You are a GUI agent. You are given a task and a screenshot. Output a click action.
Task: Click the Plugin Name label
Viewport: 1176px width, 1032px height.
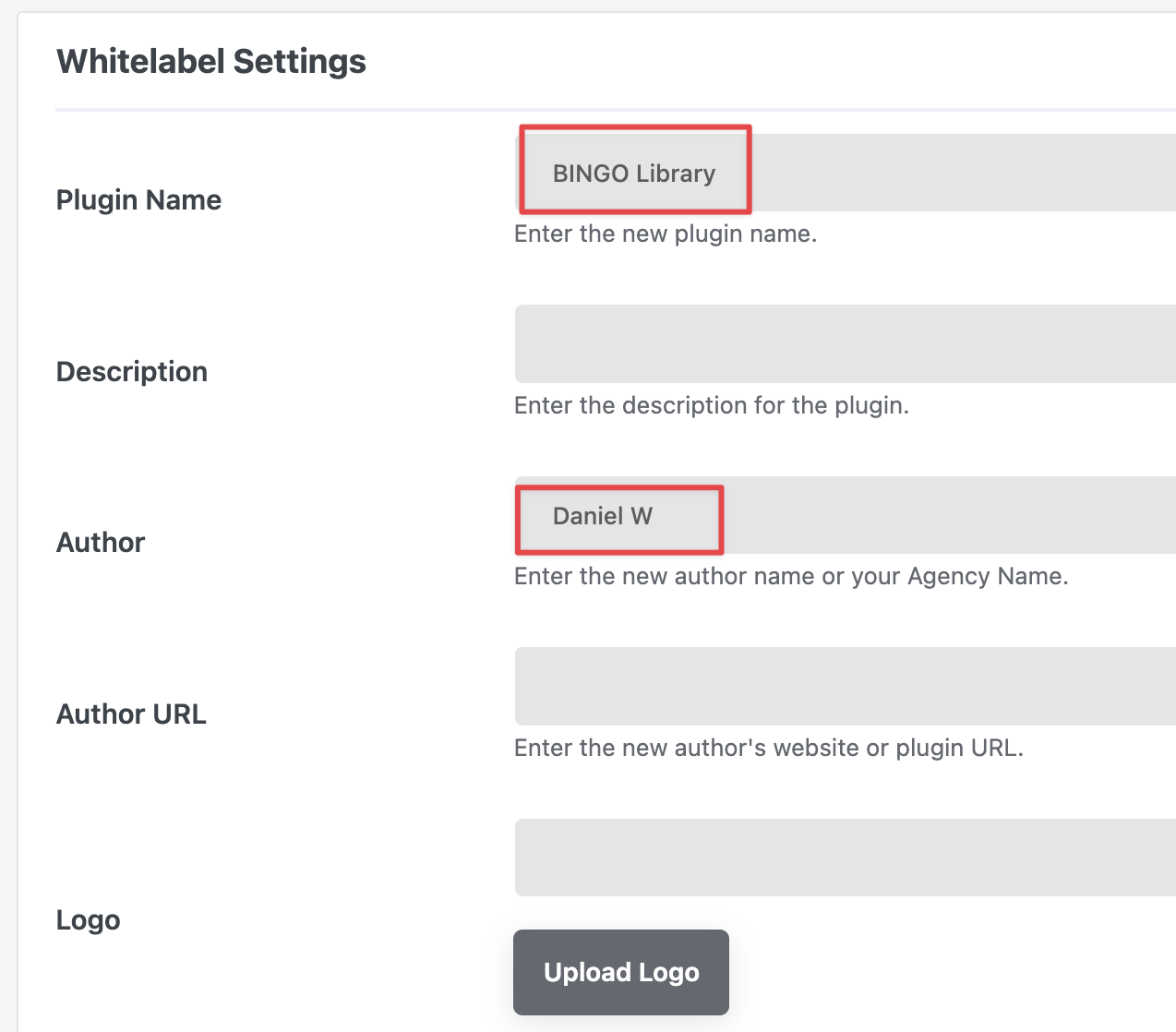click(x=138, y=200)
